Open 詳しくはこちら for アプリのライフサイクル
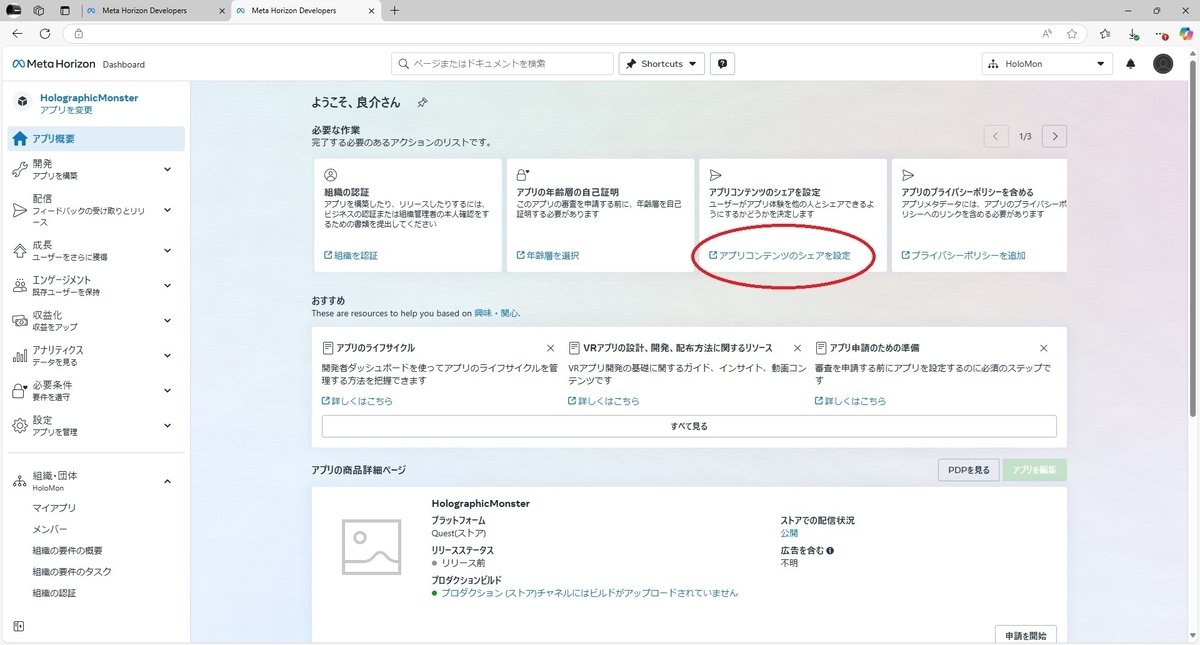1200x645 pixels. [x=357, y=401]
